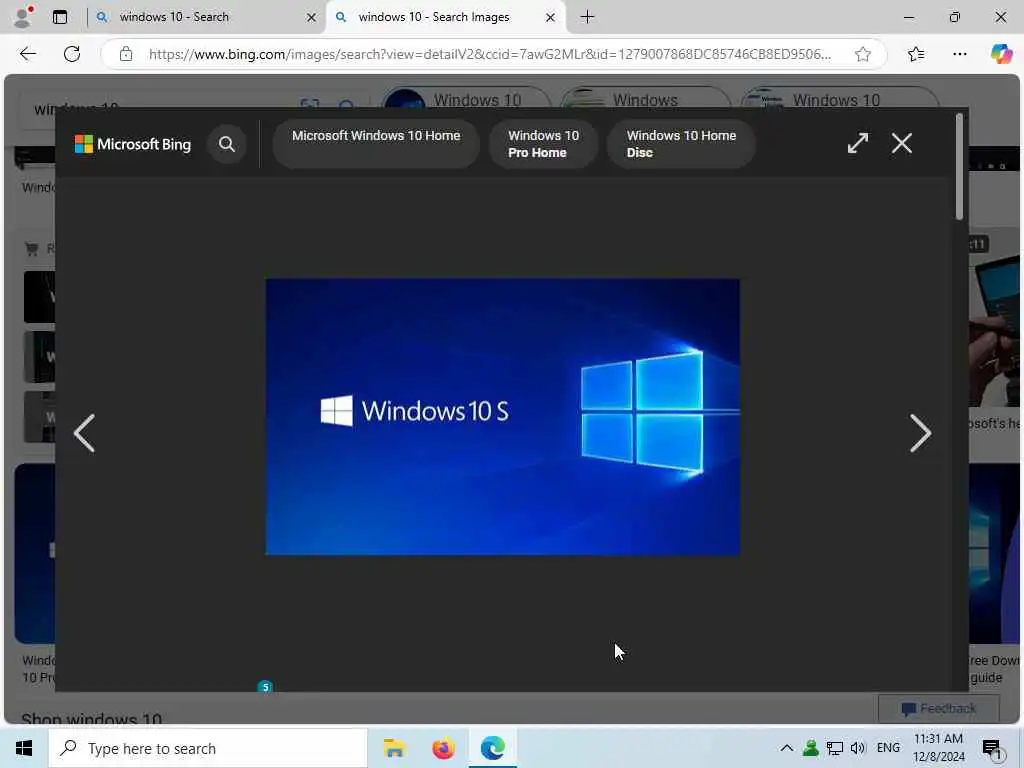Viewport: 1024px width, 768px height.
Task: Click the Type here to search box
Action: tap(208, 748)
